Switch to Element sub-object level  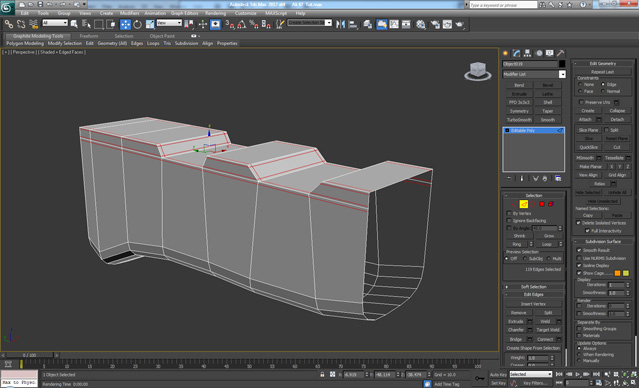551,204
